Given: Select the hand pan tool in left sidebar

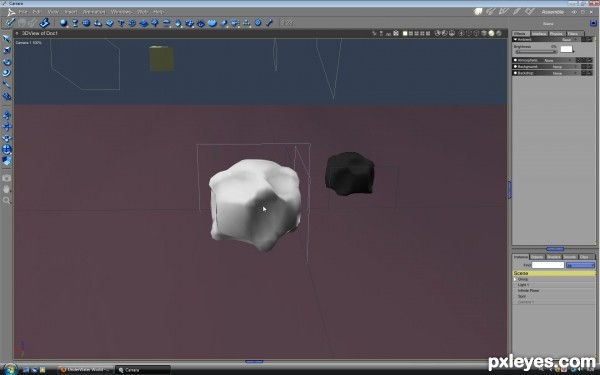Looking at the screenshot, I should click(x=7, y=189).
